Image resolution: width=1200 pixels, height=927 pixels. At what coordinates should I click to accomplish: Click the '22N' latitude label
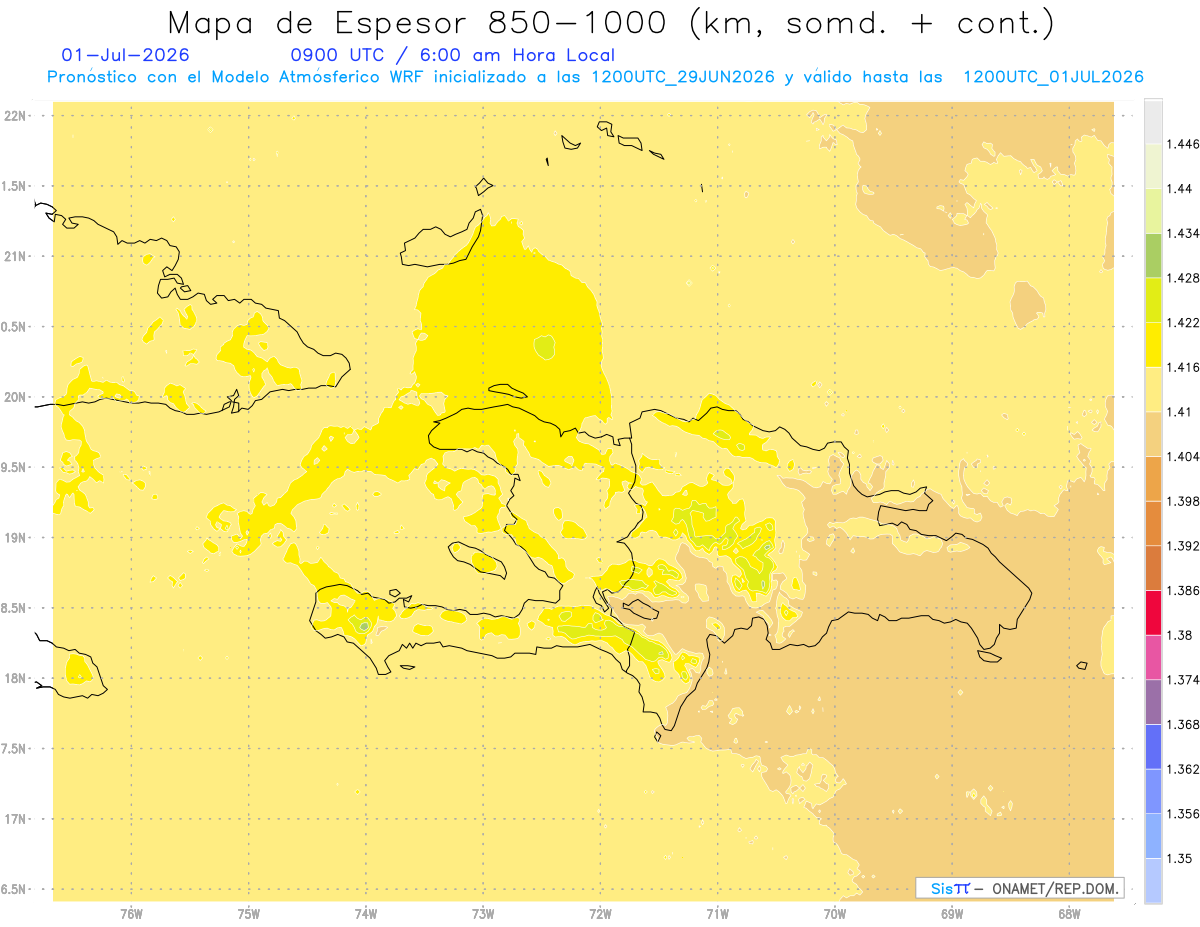(16, 115)
